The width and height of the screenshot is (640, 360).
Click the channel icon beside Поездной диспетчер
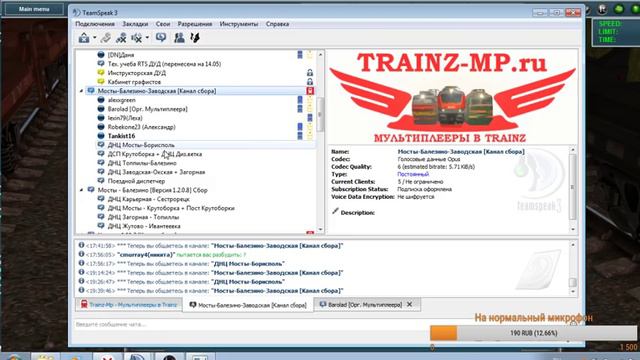(101, 181)
